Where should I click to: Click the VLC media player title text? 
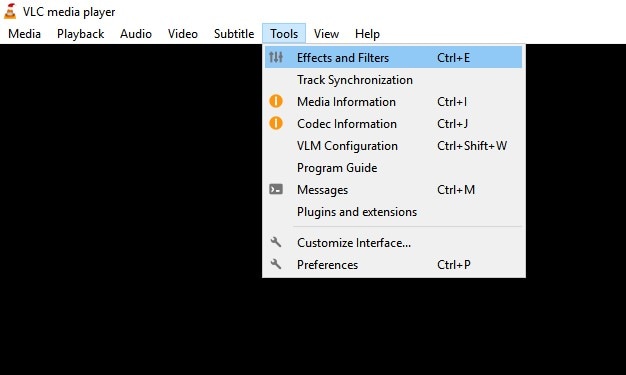[69, 12]
